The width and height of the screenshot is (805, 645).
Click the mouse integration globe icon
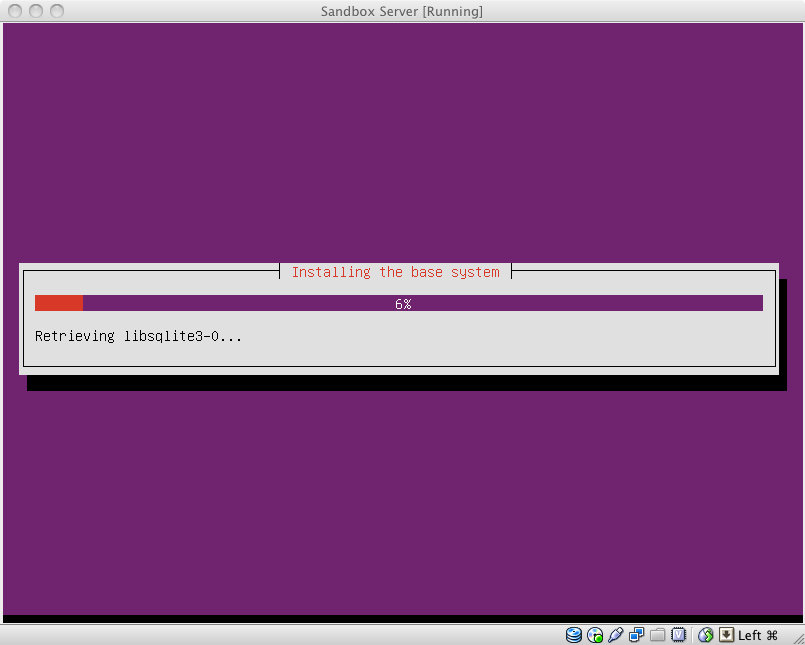click(706, 635)
